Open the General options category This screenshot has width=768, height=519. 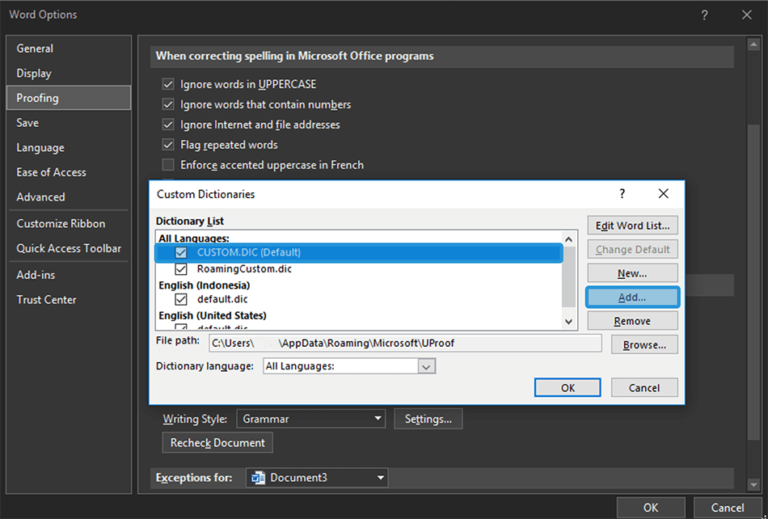[69, 48]
